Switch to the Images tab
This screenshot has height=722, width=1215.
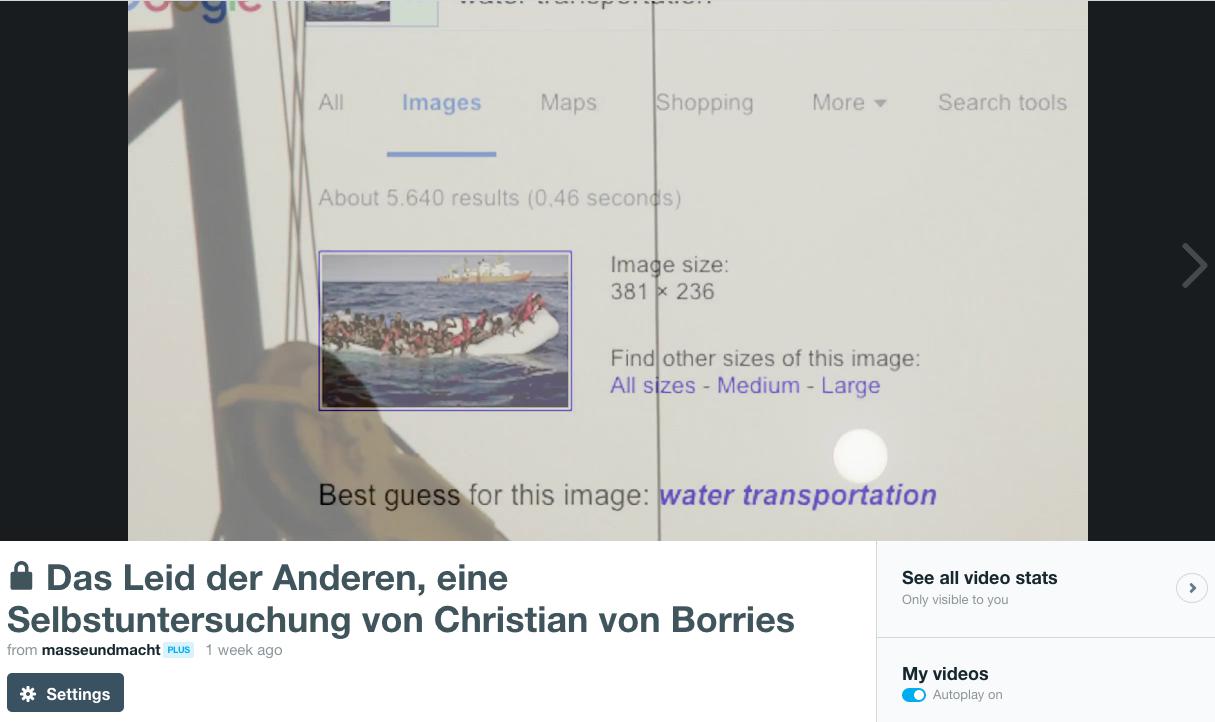(441, 103)
